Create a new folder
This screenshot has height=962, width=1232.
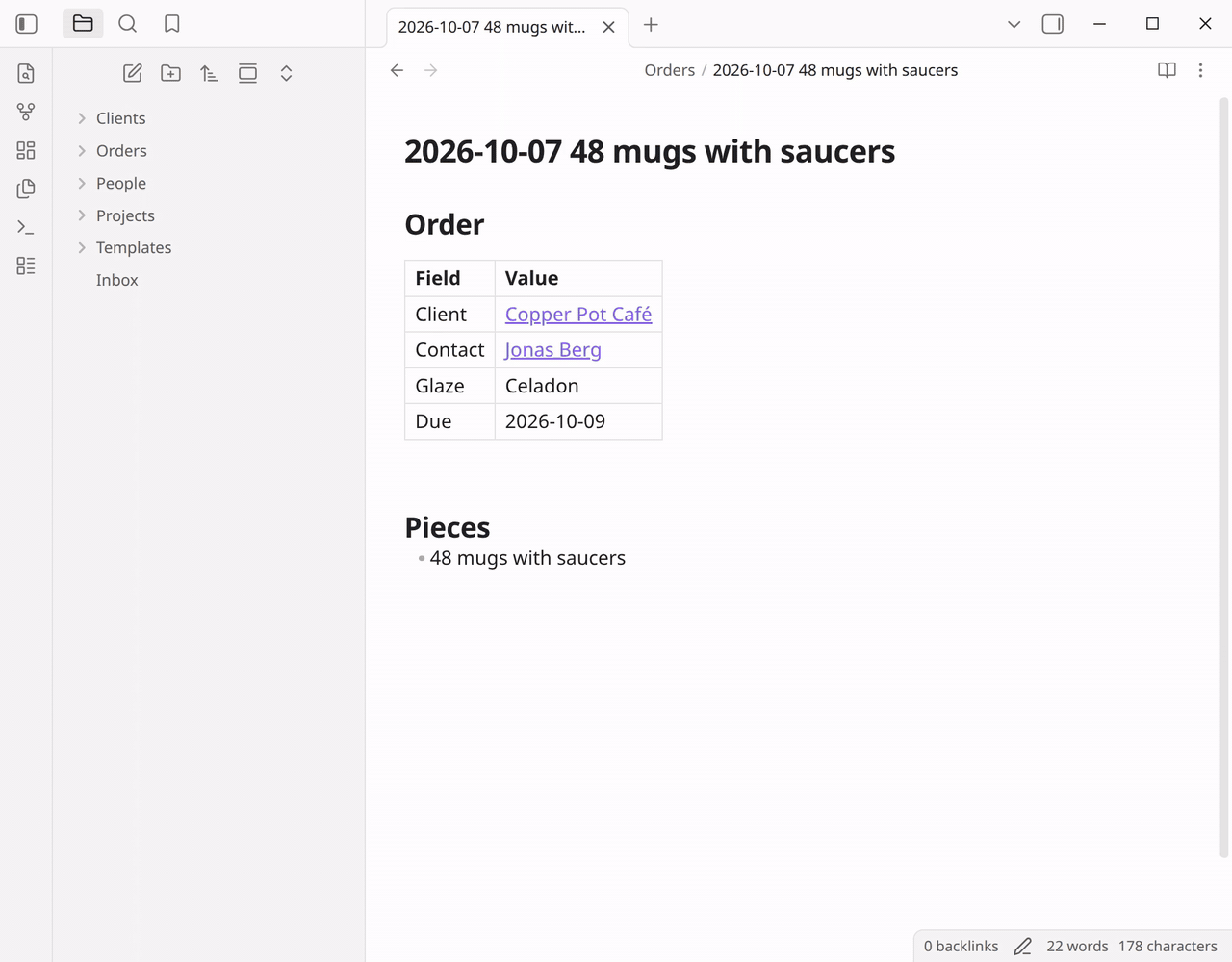(x=171, y=73)
